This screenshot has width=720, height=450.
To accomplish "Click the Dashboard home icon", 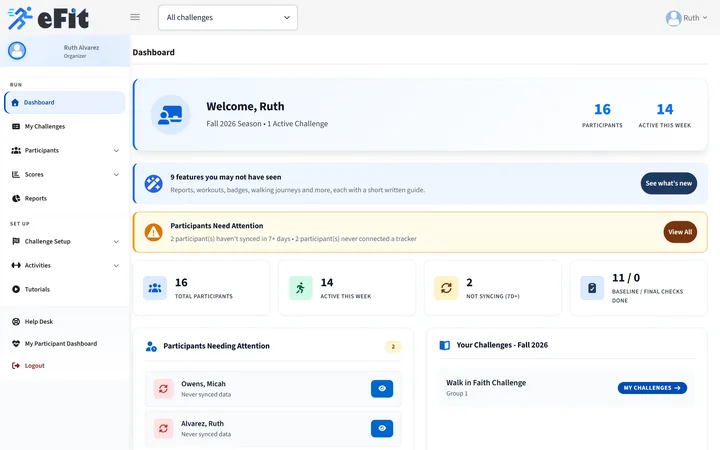I will coord(15,102).
